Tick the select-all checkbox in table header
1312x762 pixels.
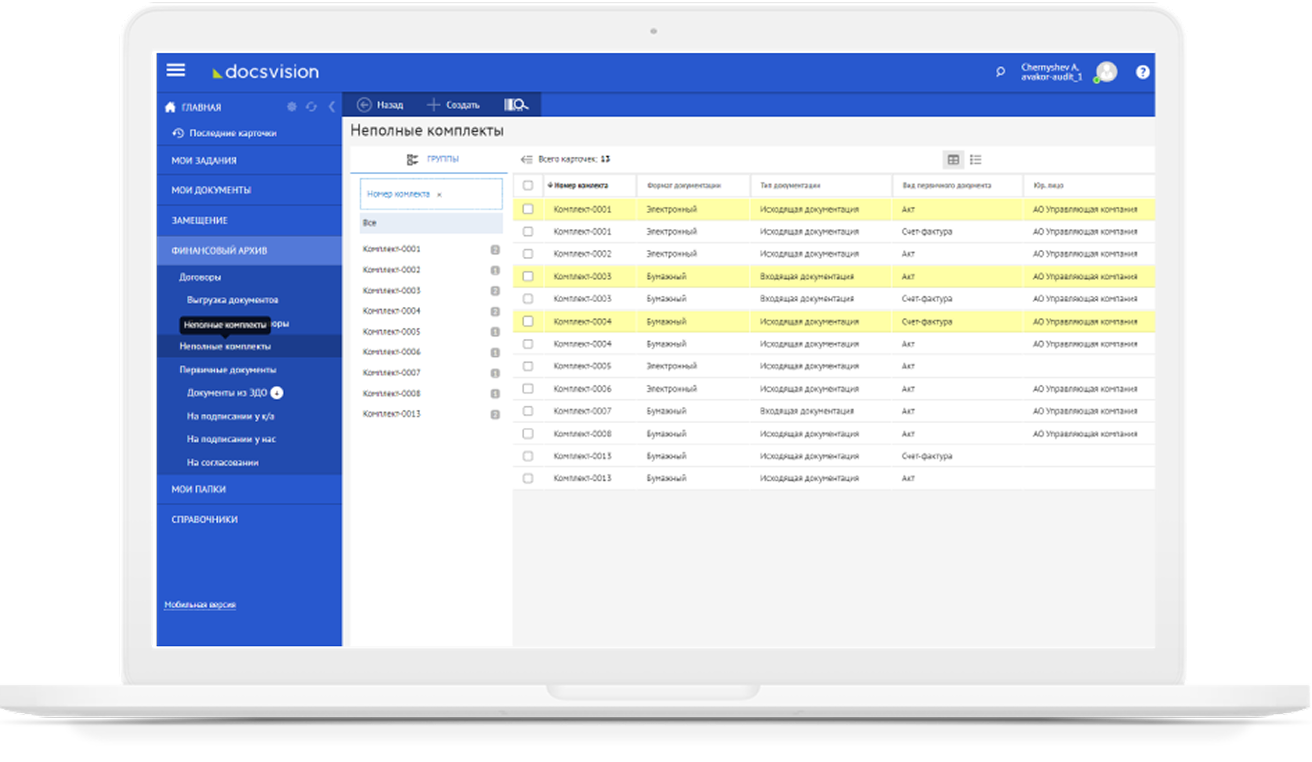click(x=528, y=186)
